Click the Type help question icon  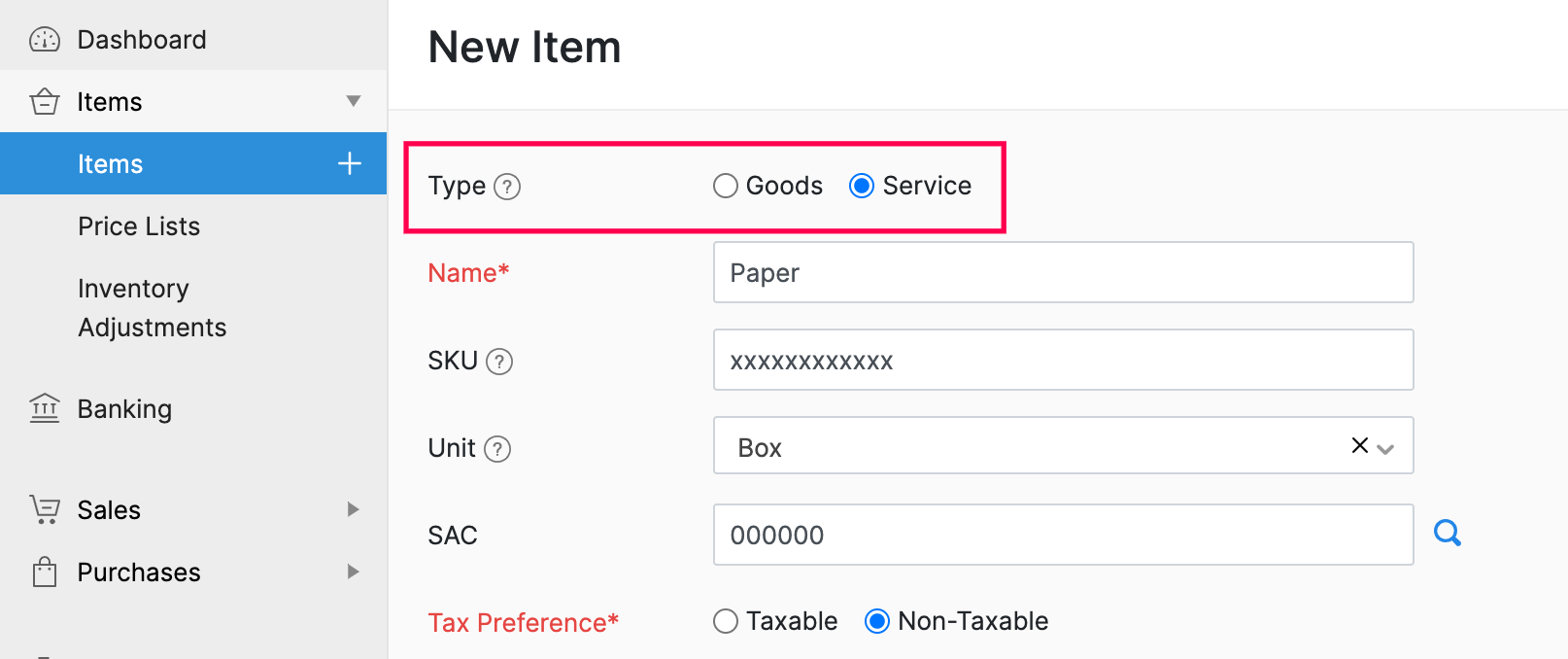tap(507, 187)
